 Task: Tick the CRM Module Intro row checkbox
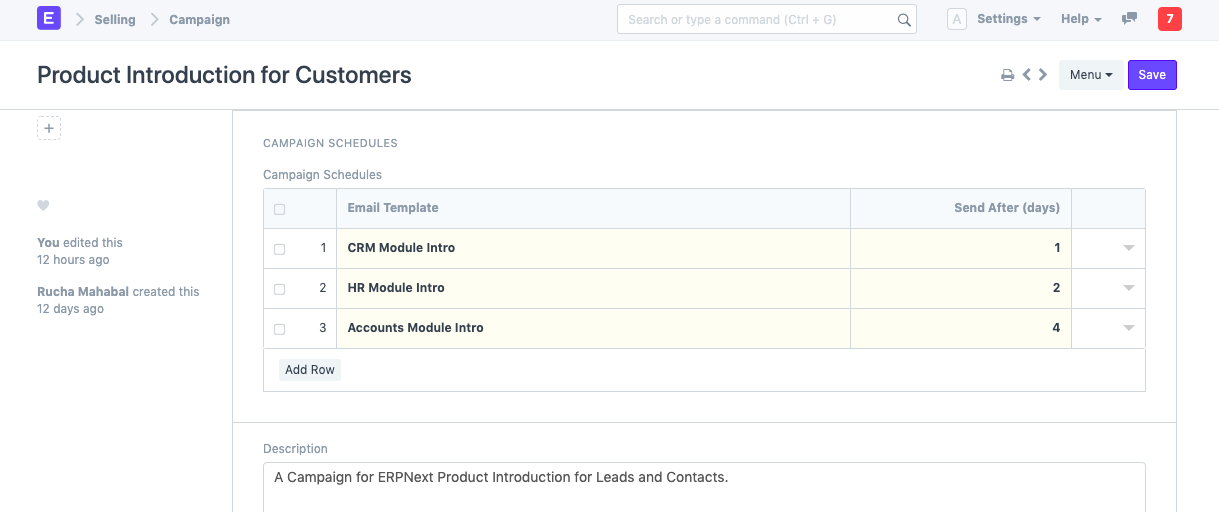tap(279, 249)
